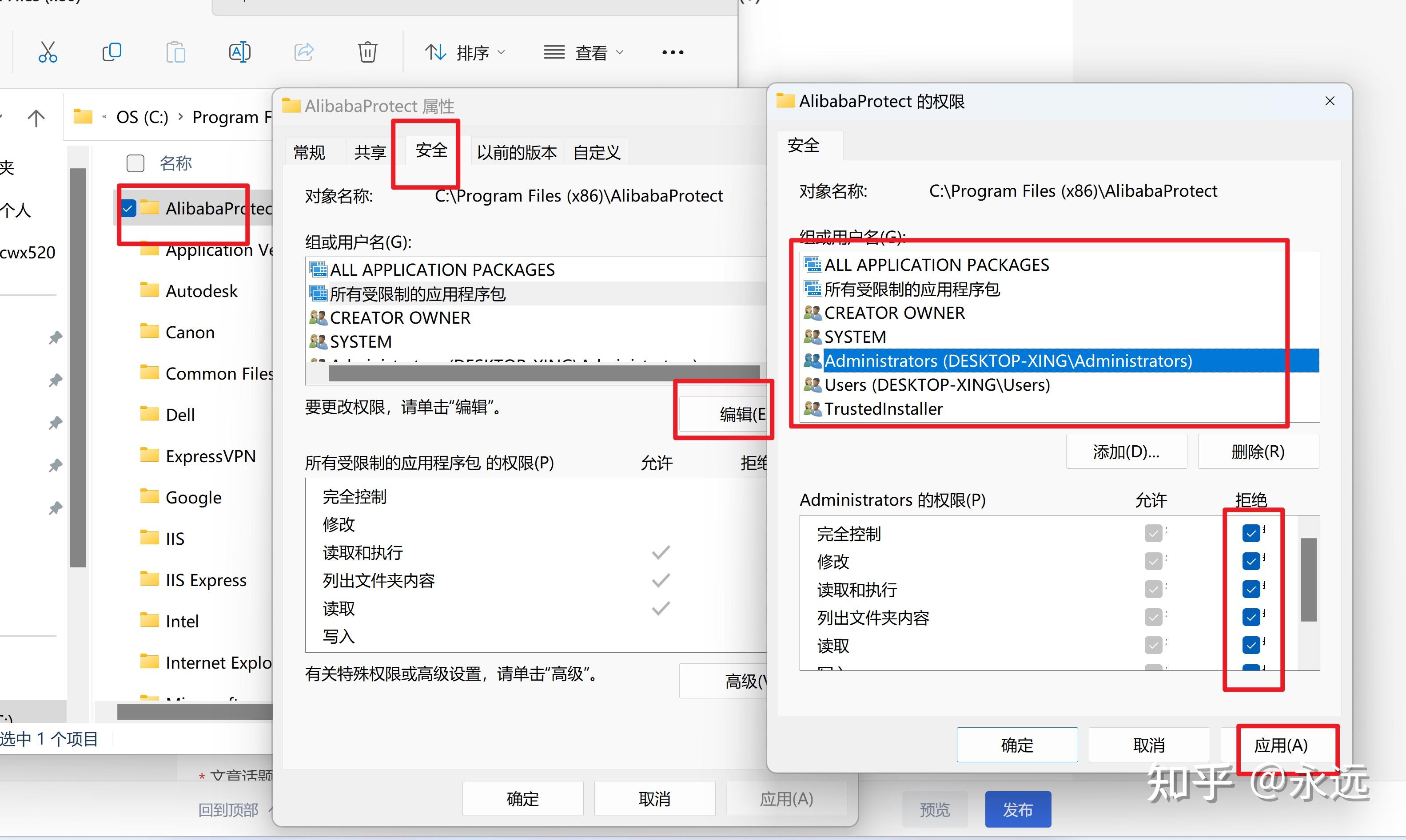Toggle Deny checkbox for 读取和执行
The image size is (1406, 840).
click(x=1251, y=589)
